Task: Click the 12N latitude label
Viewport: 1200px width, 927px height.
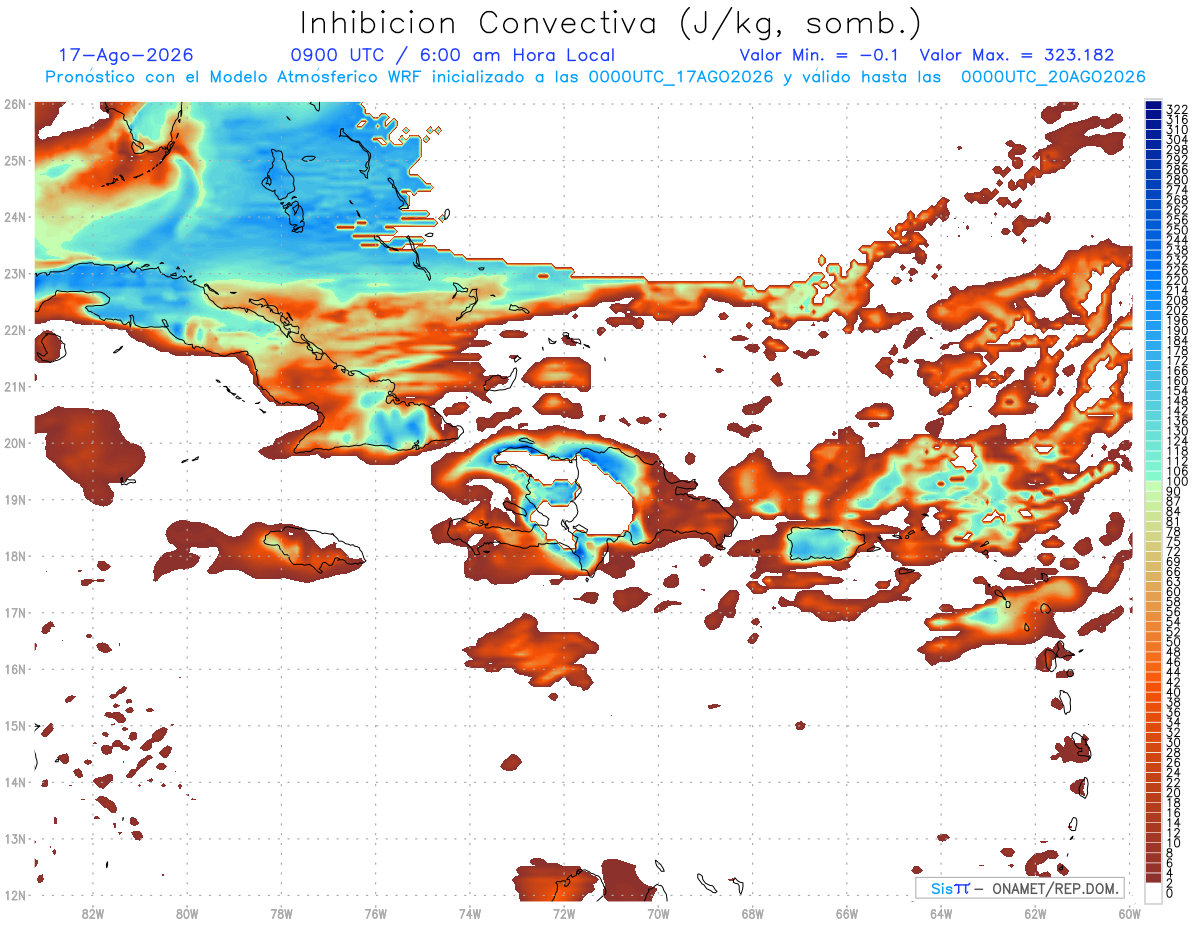Action: coord(15,895)
